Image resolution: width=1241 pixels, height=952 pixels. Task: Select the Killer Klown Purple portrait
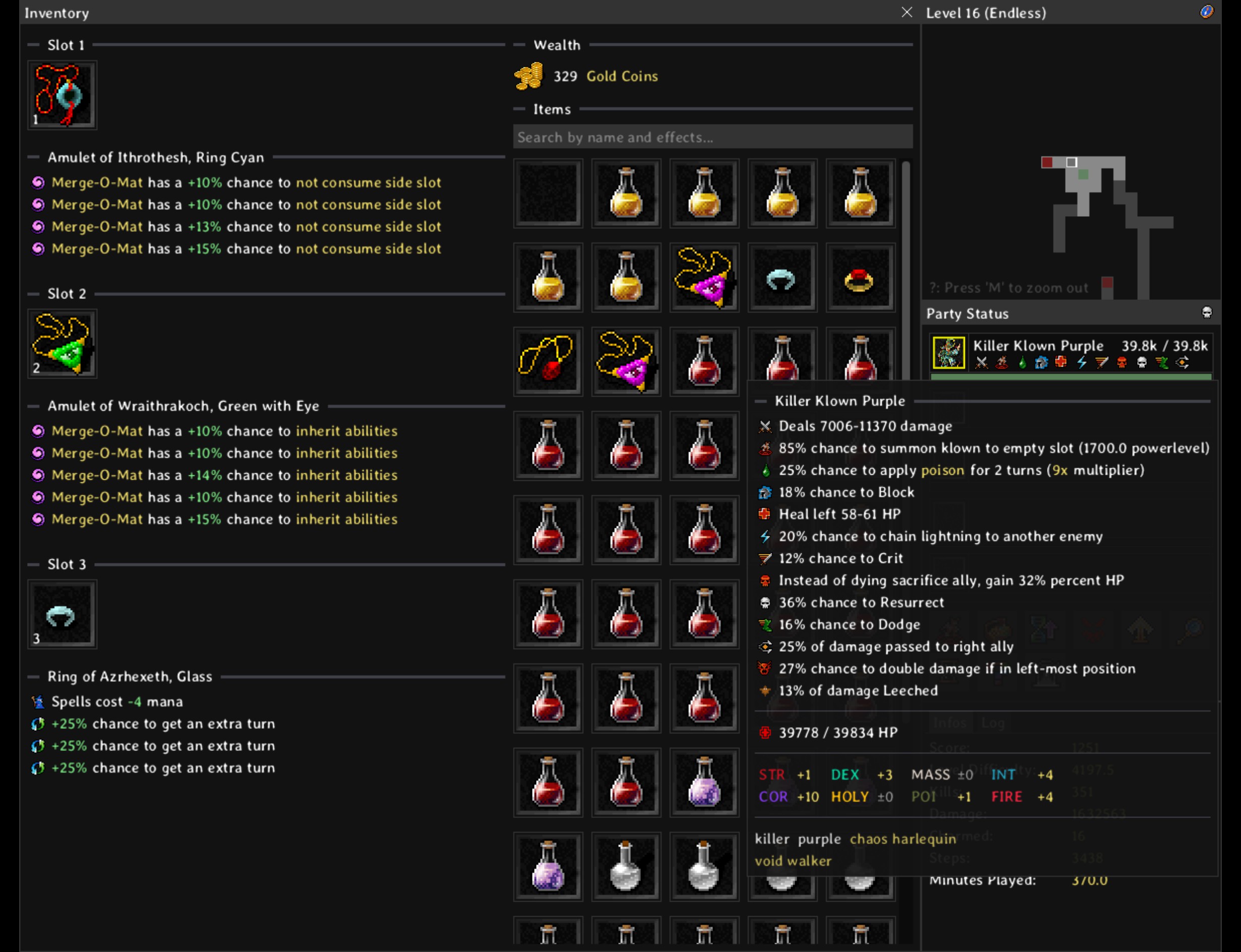(x=949, y=352)
